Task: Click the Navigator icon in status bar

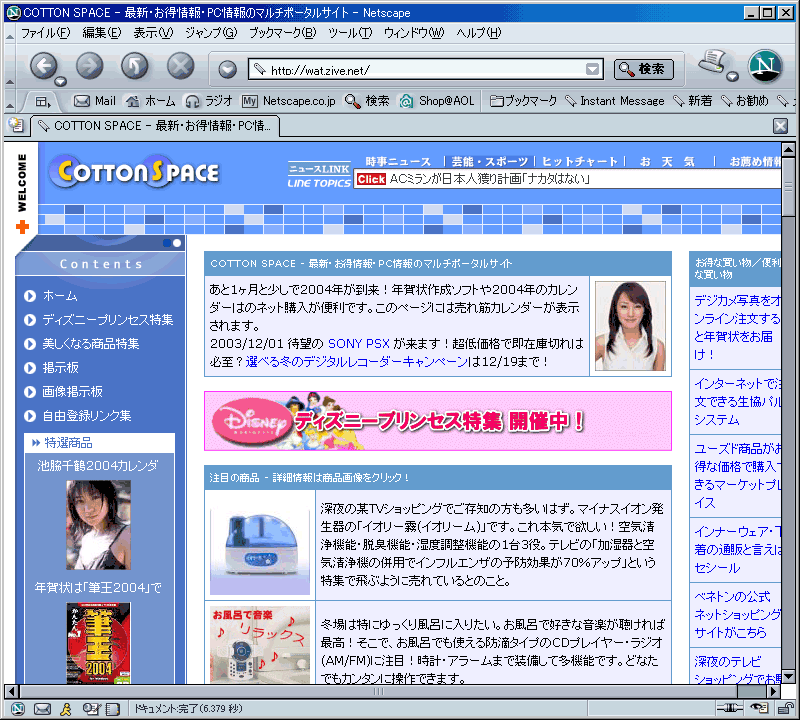Action: (18, 709)
